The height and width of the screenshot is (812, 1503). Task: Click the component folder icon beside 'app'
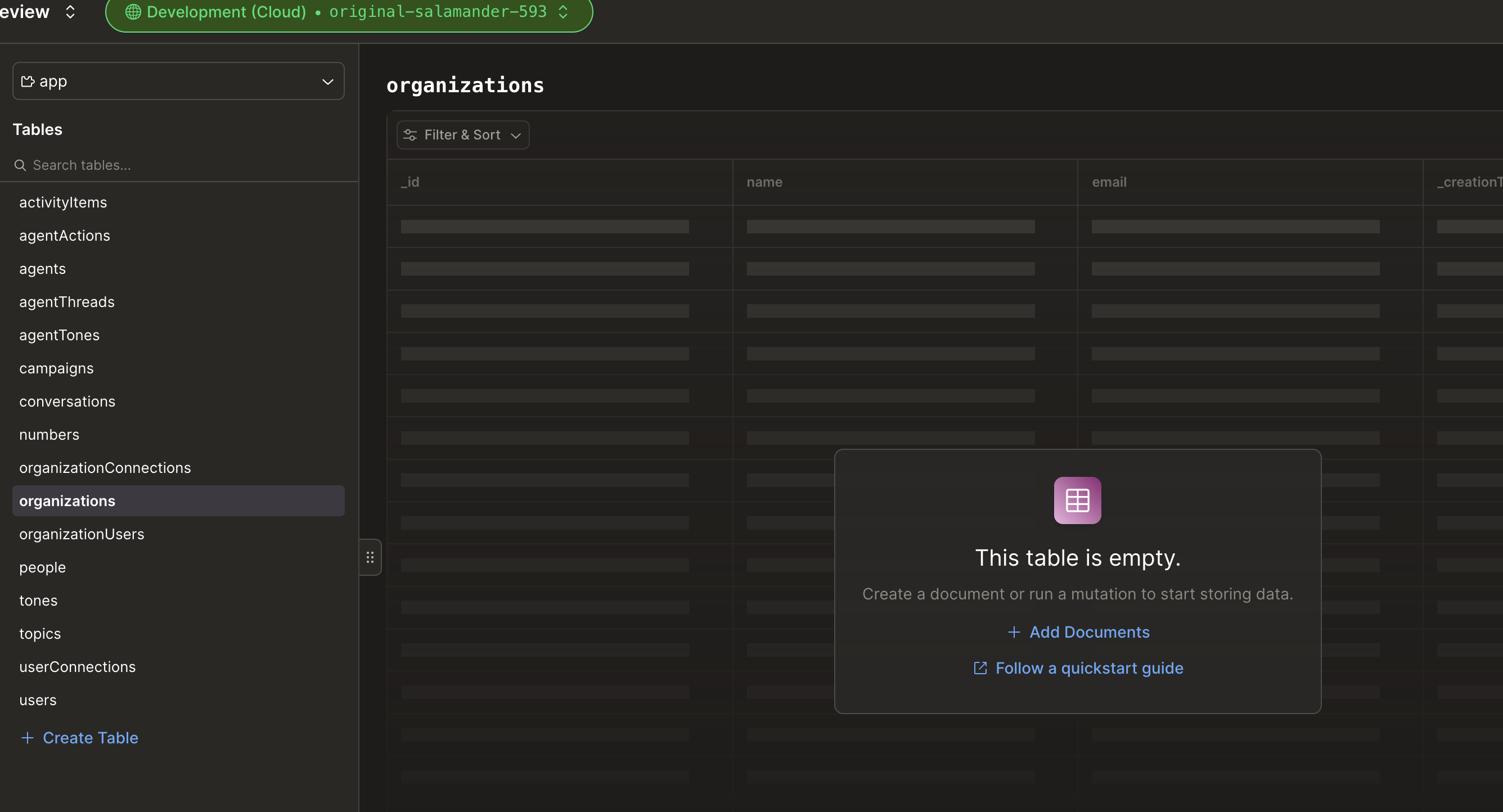(28, 81)
